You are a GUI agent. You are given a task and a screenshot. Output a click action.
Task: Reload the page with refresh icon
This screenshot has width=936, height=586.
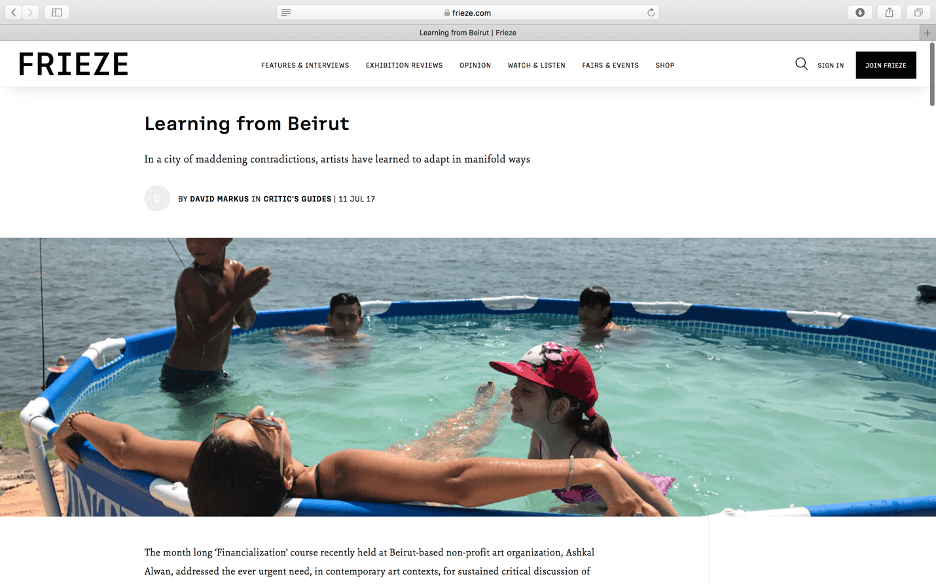click(x=651, y=13)
